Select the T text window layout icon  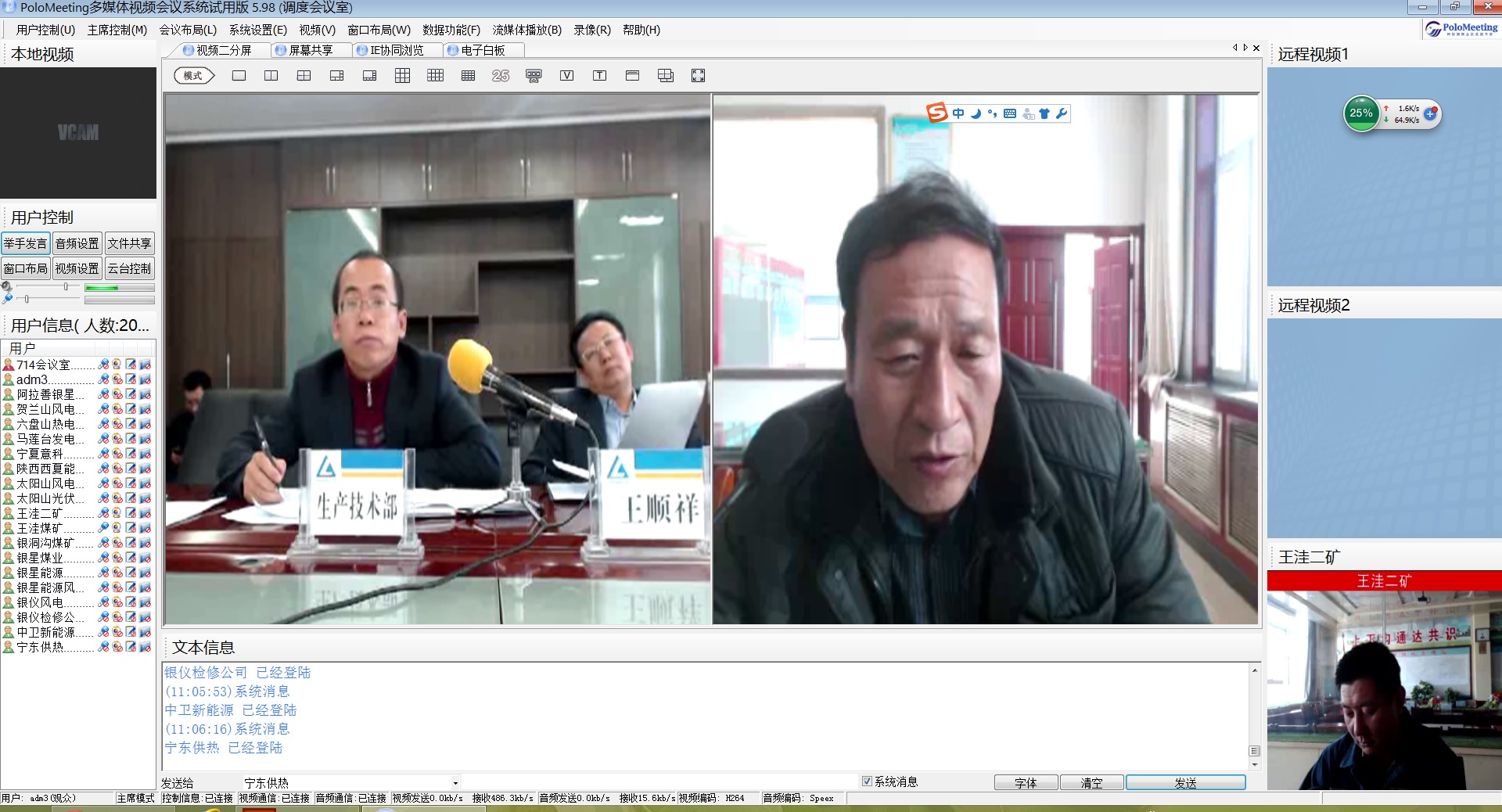600,76
